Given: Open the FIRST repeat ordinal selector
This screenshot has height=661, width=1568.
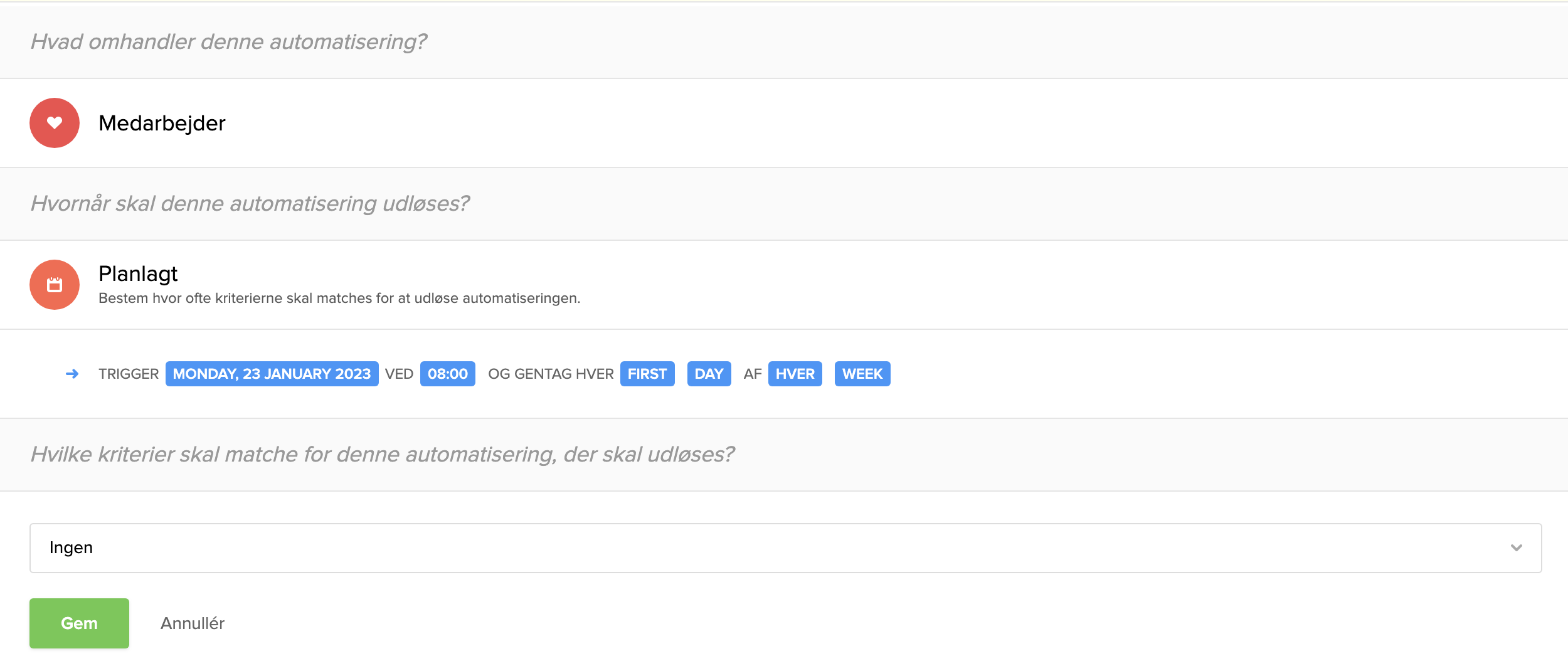Looking at the screenshot, I should coord(647,374).
